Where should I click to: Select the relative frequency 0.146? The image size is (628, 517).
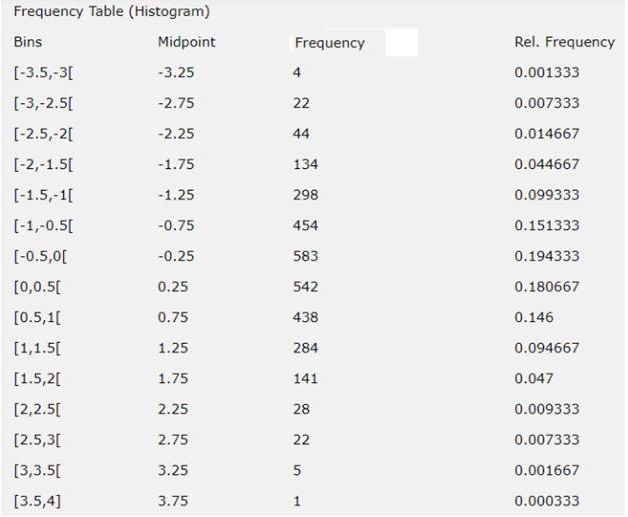tap(532, 317)
